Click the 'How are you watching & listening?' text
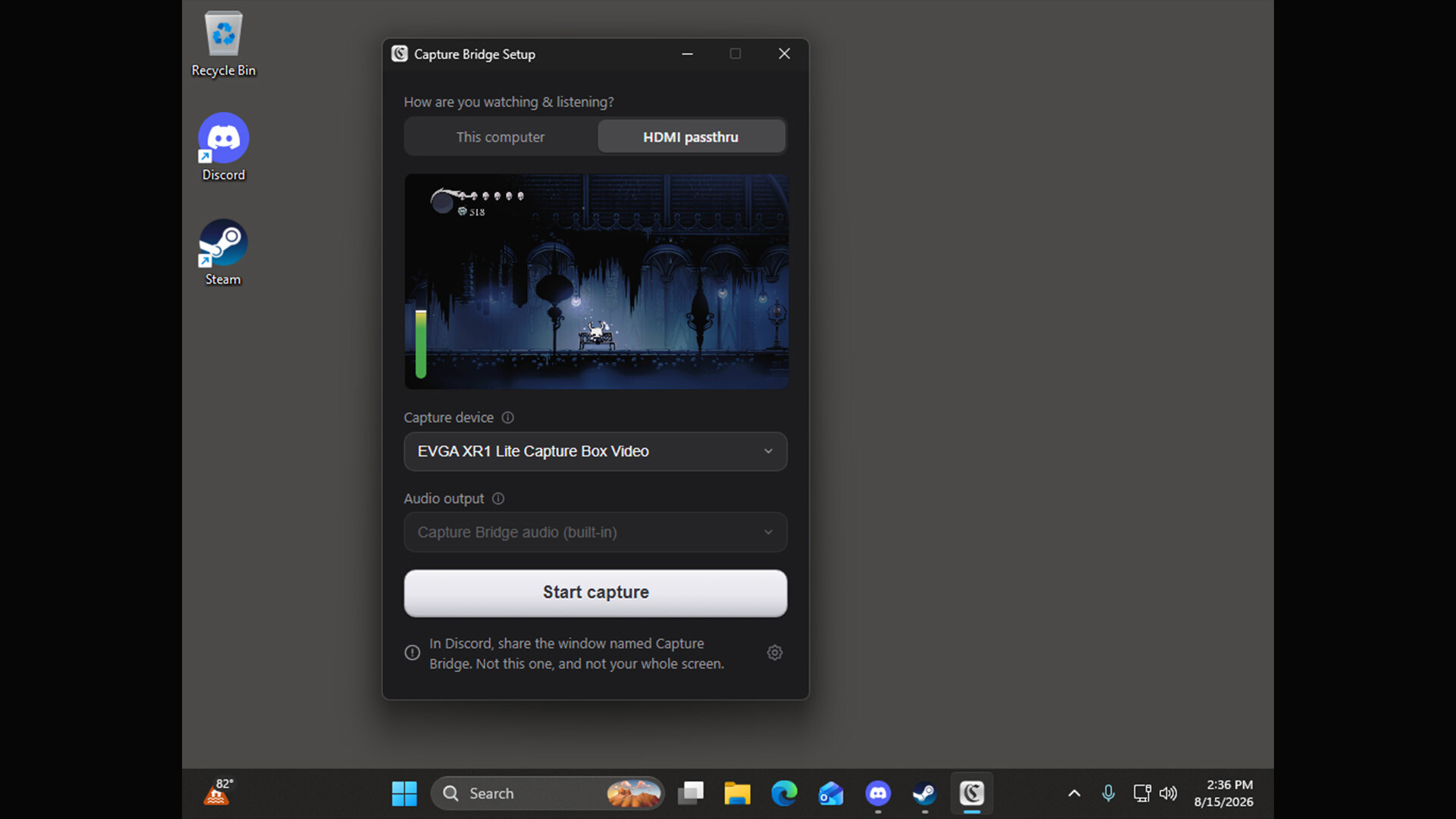Viewport: 1456px width, 819px height. [509, 102]
